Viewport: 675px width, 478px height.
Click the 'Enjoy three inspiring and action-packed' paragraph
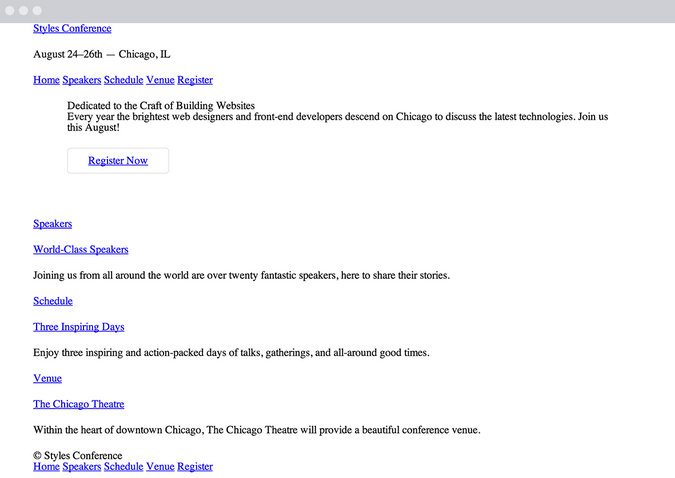coord(231,353)
